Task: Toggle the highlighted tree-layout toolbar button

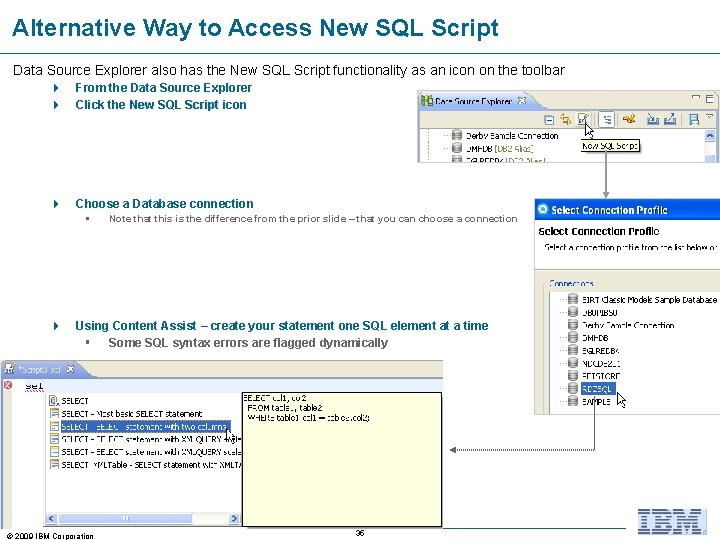Action: [x=607, y=120]
